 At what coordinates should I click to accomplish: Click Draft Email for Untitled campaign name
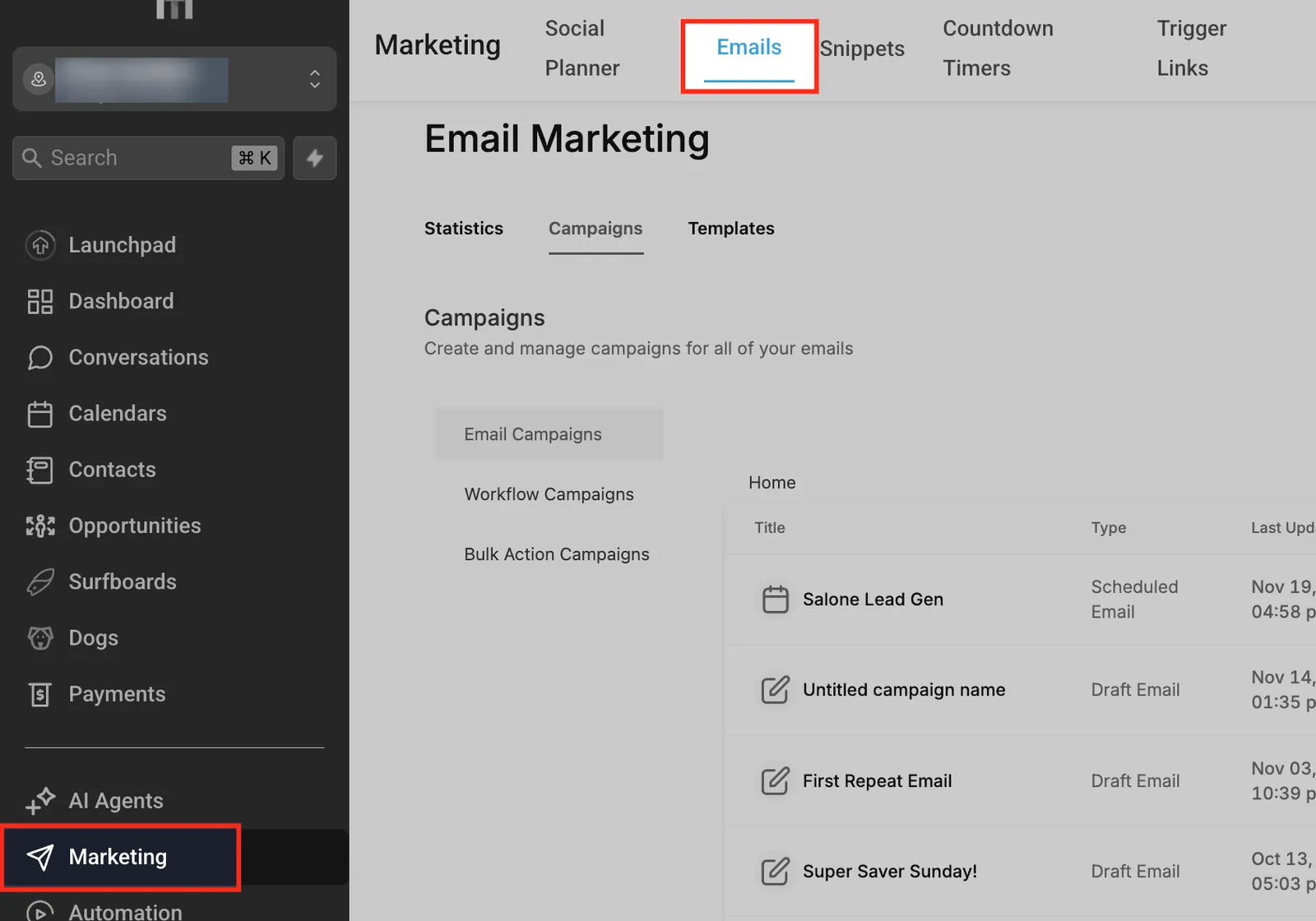[1135, 690]
